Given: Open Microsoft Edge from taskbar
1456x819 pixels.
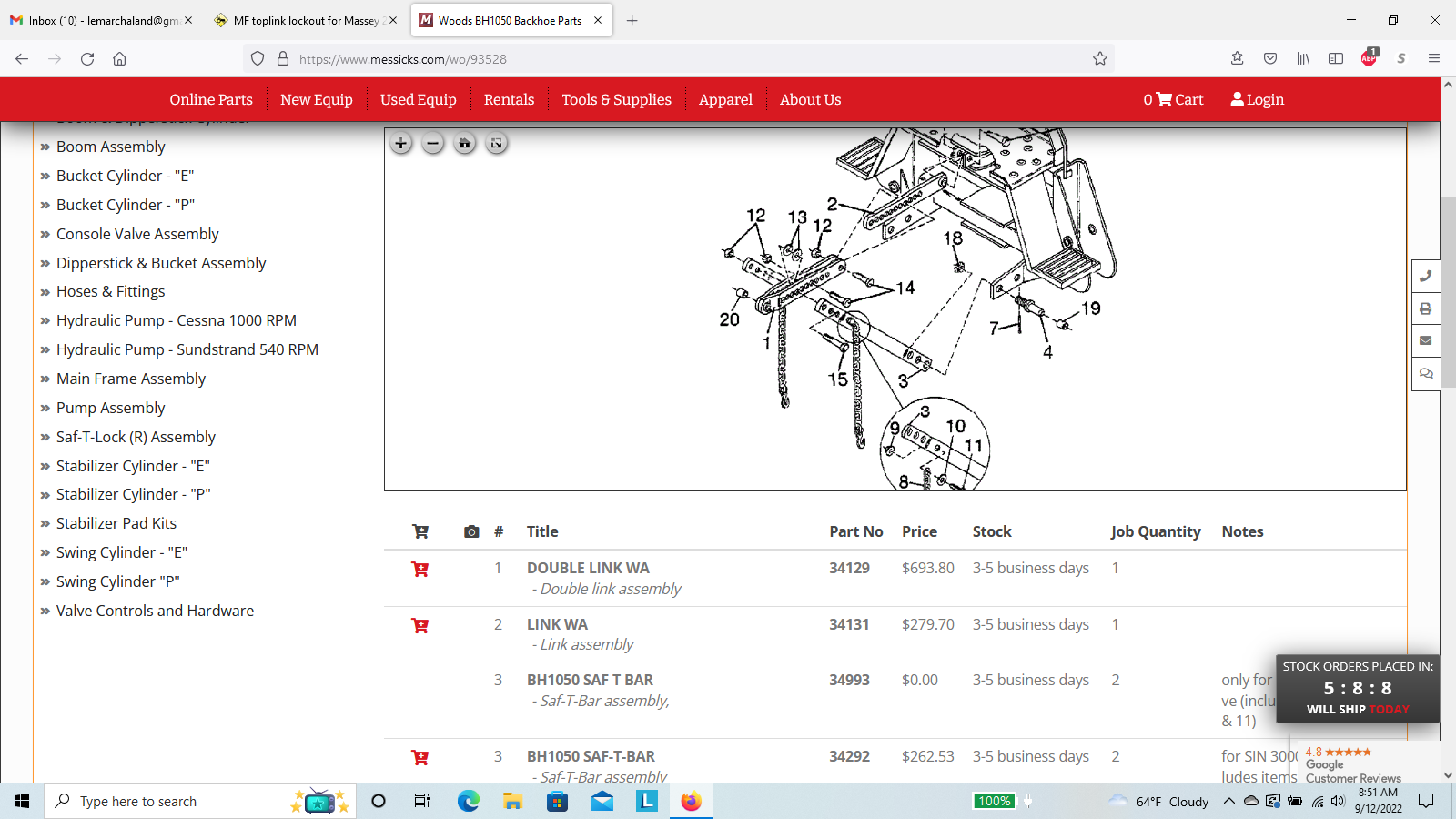Looking at the screenshot, I should pyautogui.click(x=468, y=801).
